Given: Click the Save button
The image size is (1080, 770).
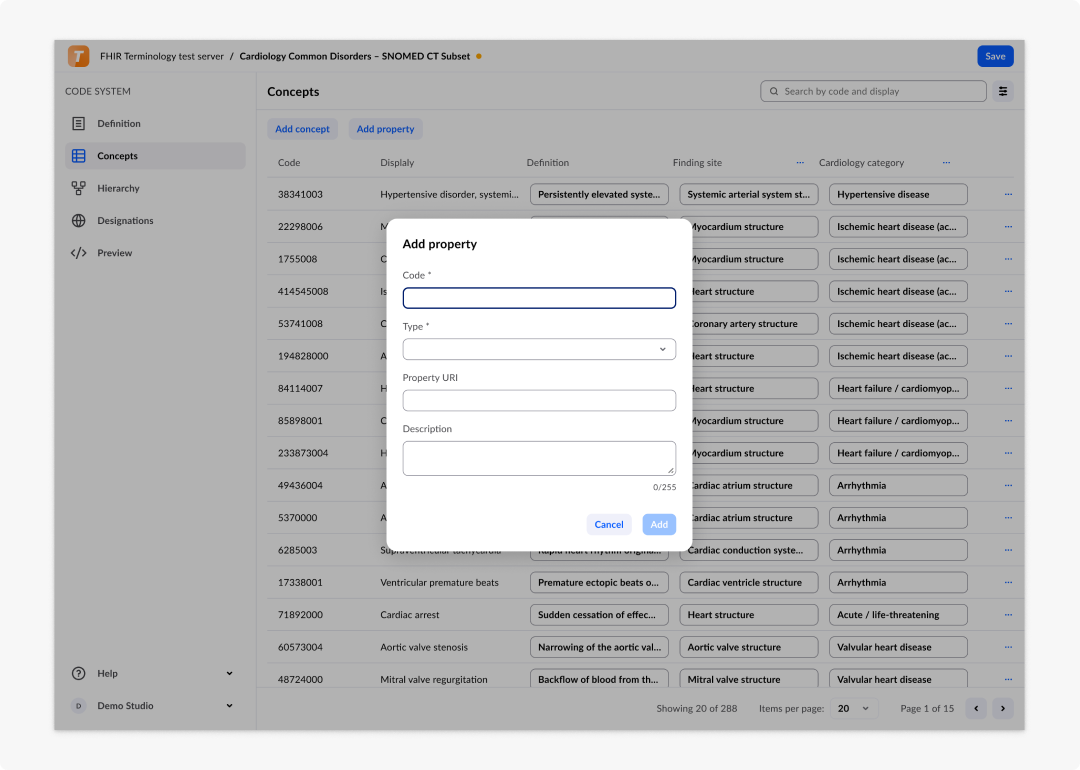Looking at the screenshot, I should 995,56.
